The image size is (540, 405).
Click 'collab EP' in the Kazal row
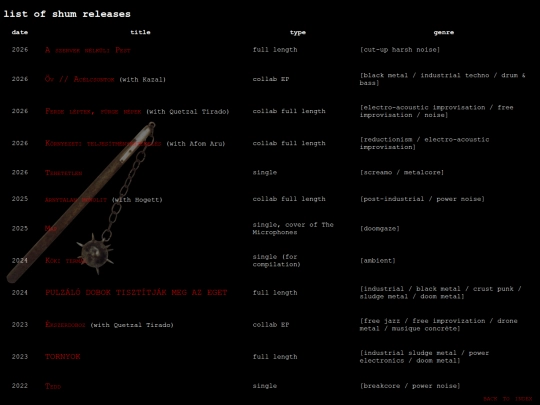(271, 79)
